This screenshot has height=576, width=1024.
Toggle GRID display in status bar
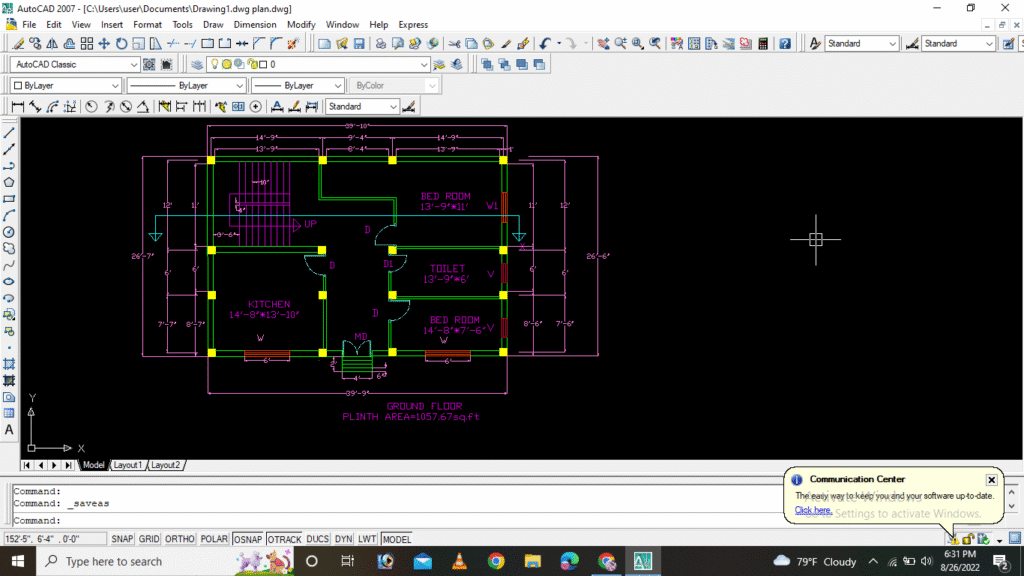tap(149, 539)
